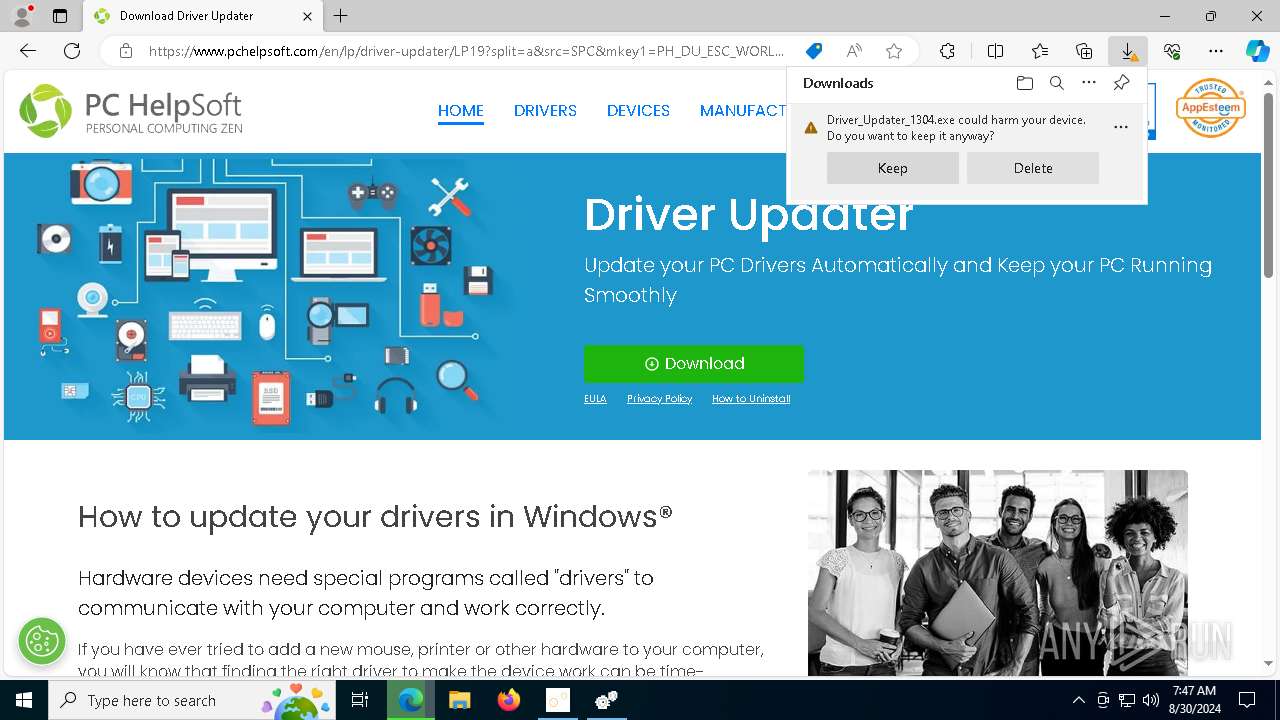Select the DEVICES menu item
Screen dimensions: 1280x720
click(x=638, y=111)
